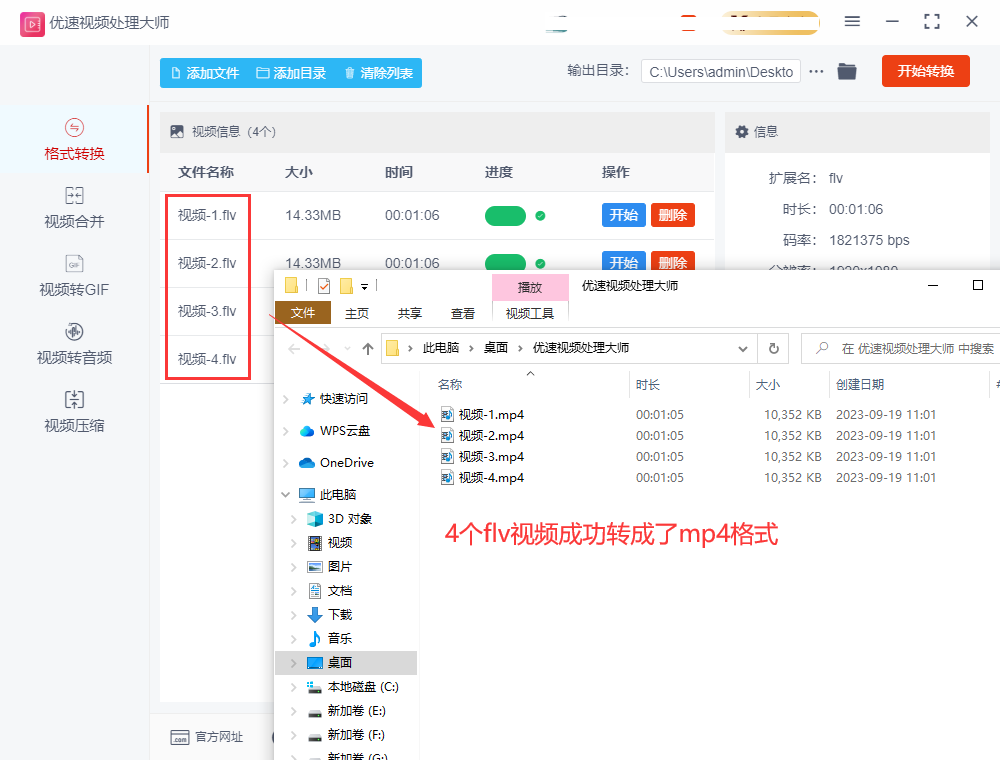
Task: Select 视频-4.flv in the video list
Action: click(207, 359)
